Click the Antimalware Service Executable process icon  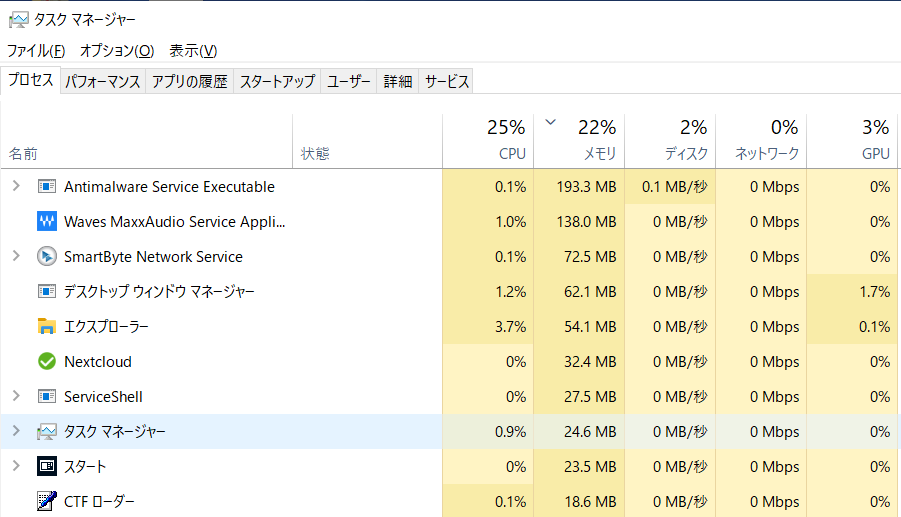(47, 187)
